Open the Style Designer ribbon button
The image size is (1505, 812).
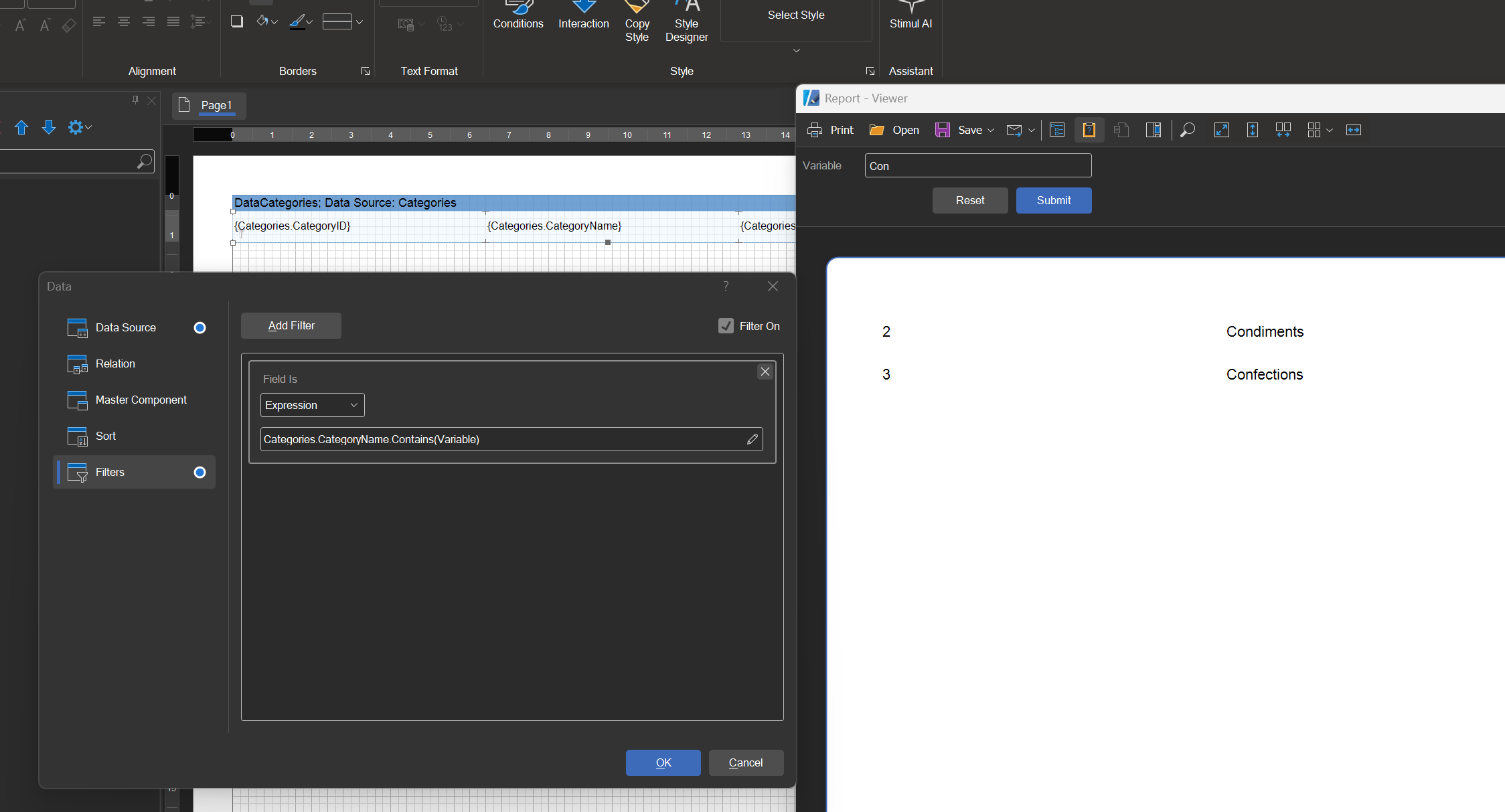click(x=686, y=23)
